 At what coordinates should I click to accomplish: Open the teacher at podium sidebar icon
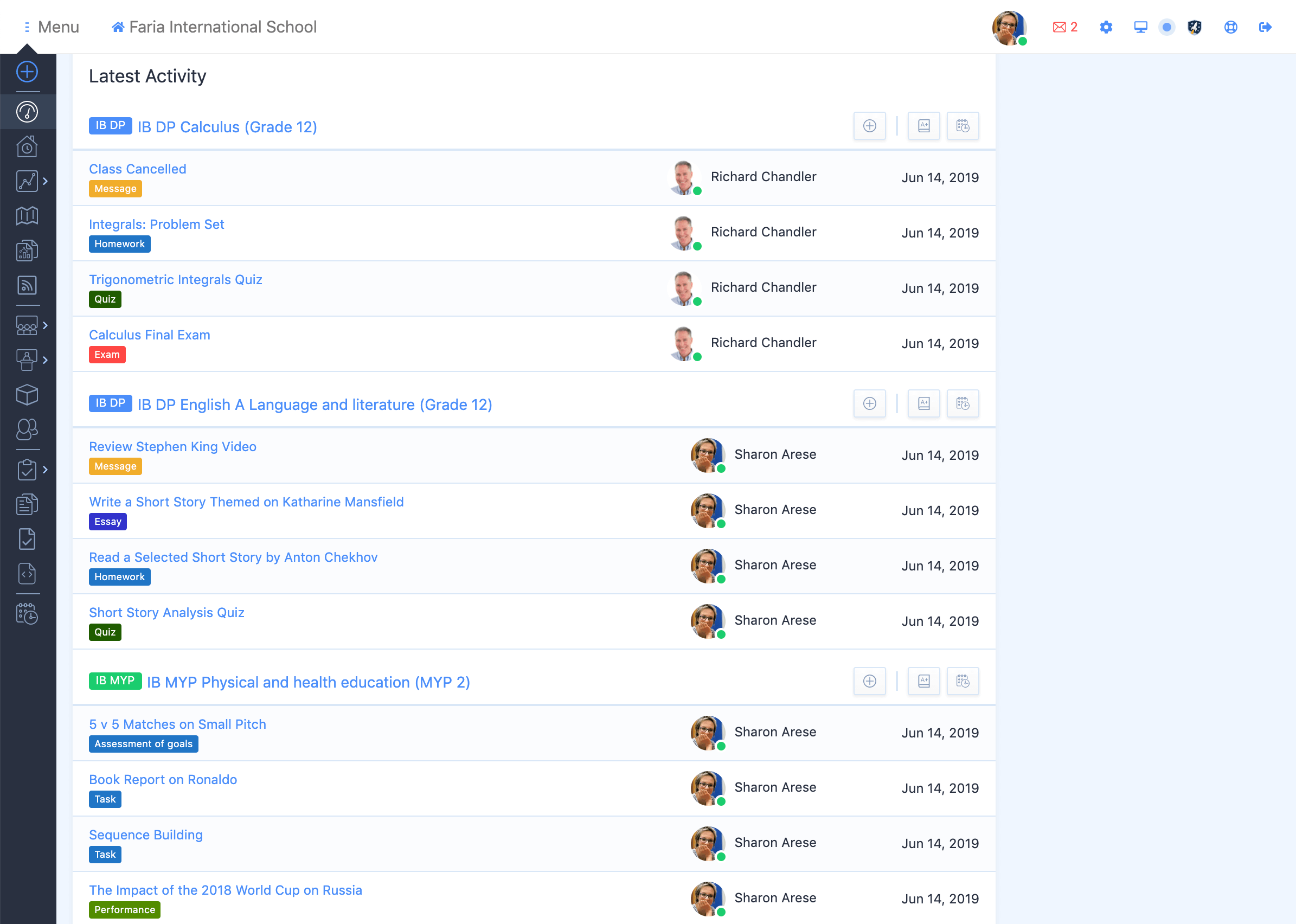(x=27, y=360)
